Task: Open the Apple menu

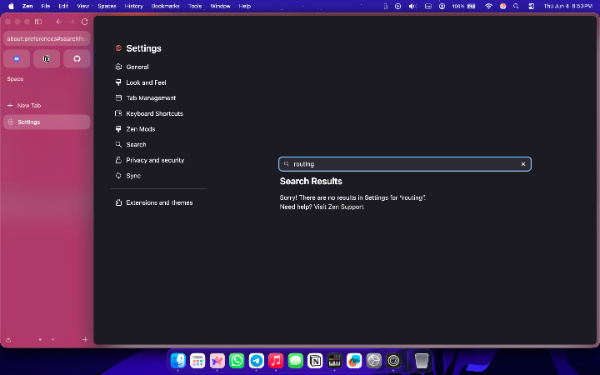Action: (11, 6)
